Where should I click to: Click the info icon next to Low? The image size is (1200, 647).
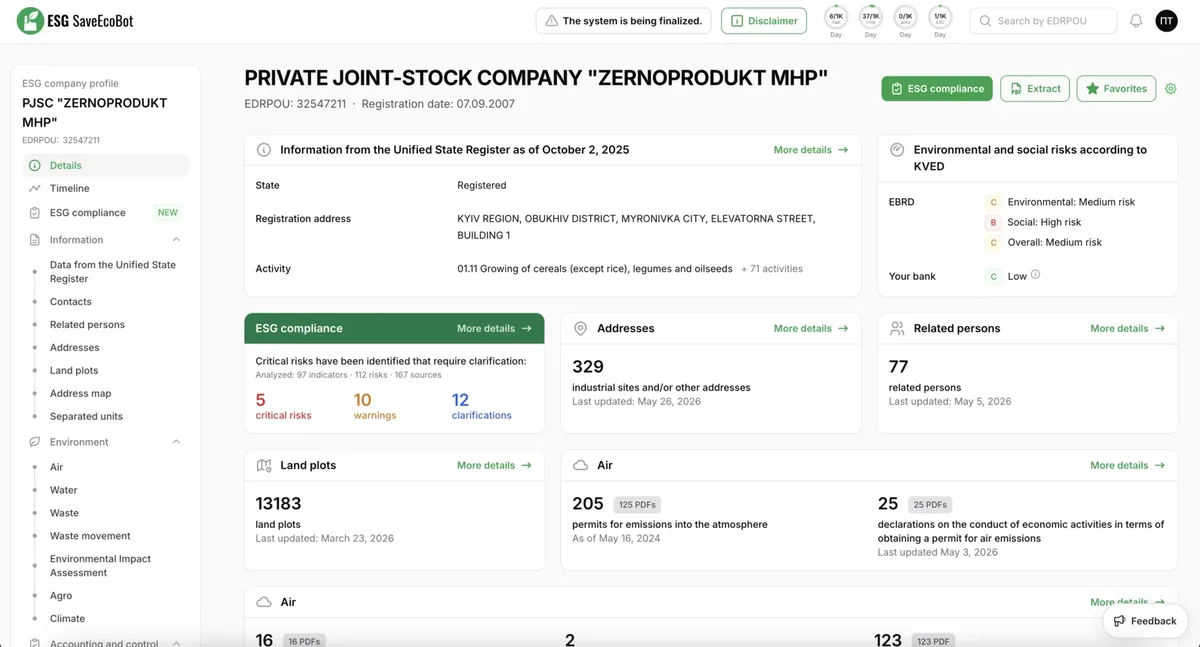tap(1035, 275)
